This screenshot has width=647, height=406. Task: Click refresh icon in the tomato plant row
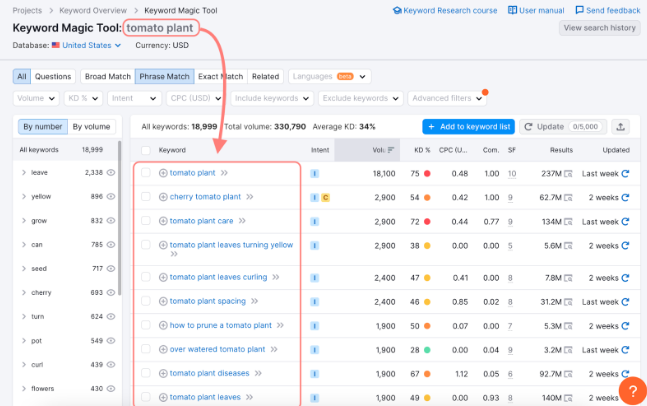coord(626,173)
